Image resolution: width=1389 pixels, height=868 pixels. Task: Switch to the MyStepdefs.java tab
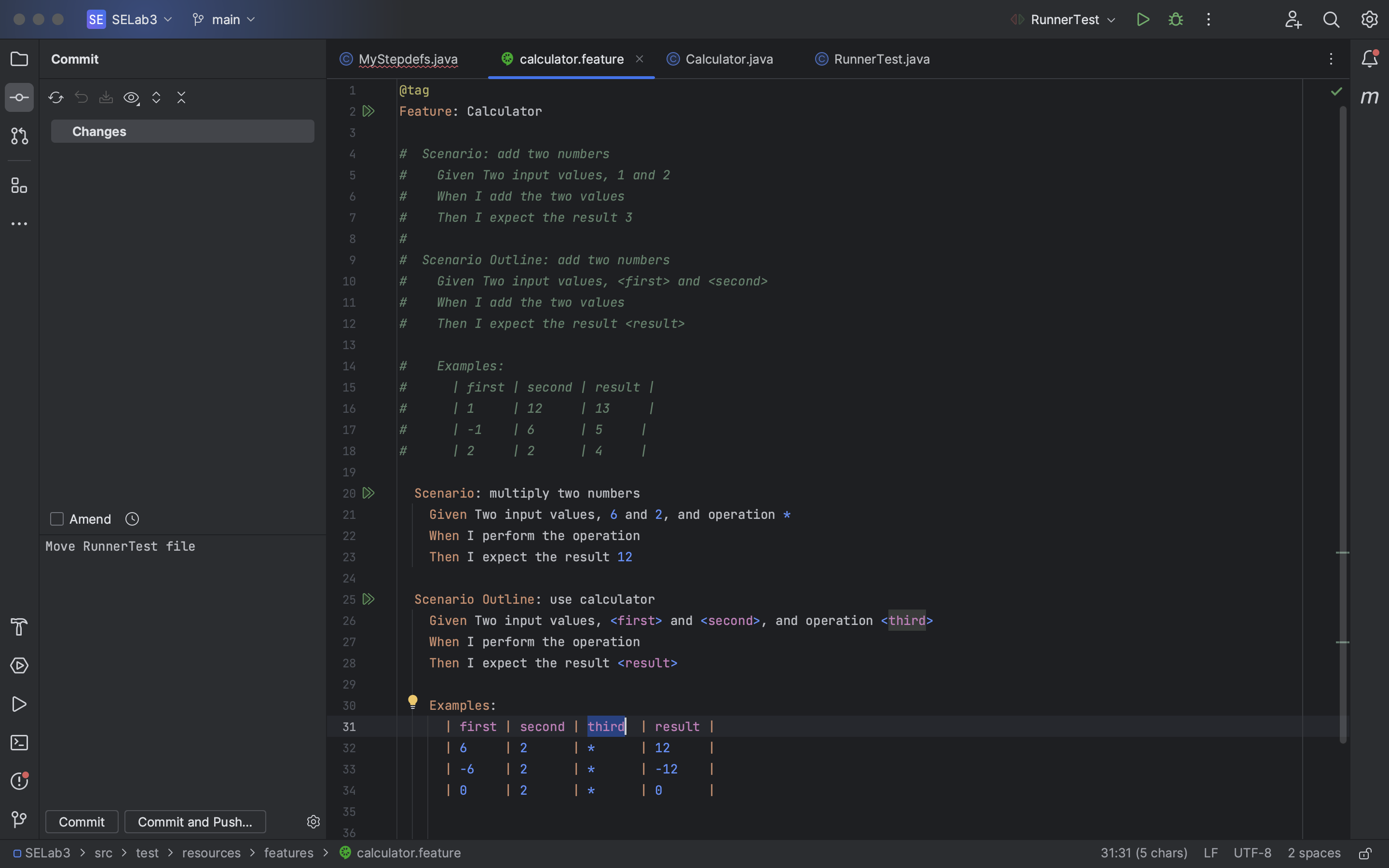coord(408,58)
